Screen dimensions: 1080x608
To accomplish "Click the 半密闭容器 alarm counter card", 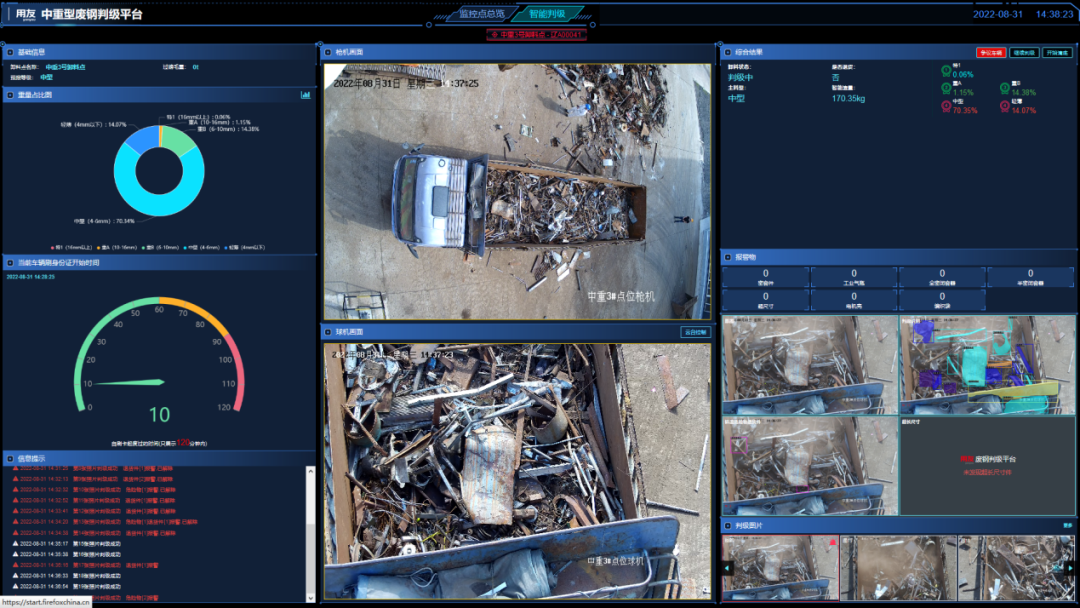I will click(1030, 277).
